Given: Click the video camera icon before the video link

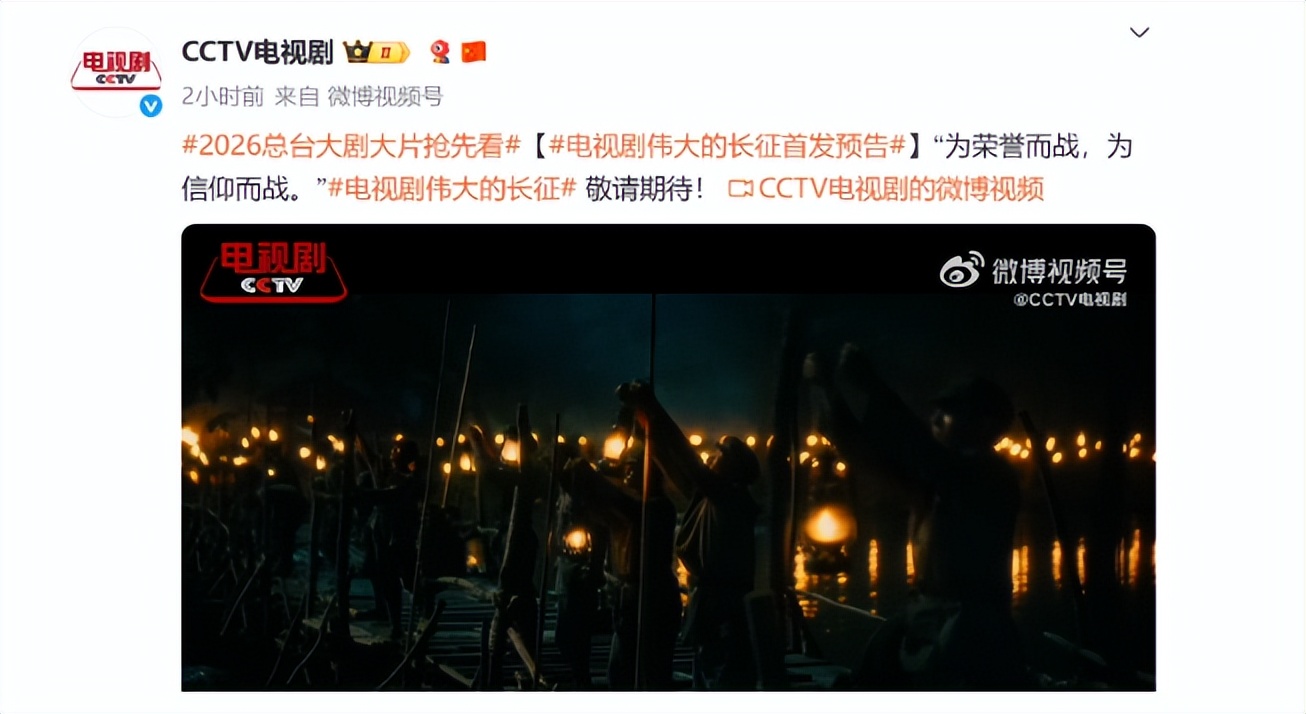Looking at the screenshot, I should (740, 188).
